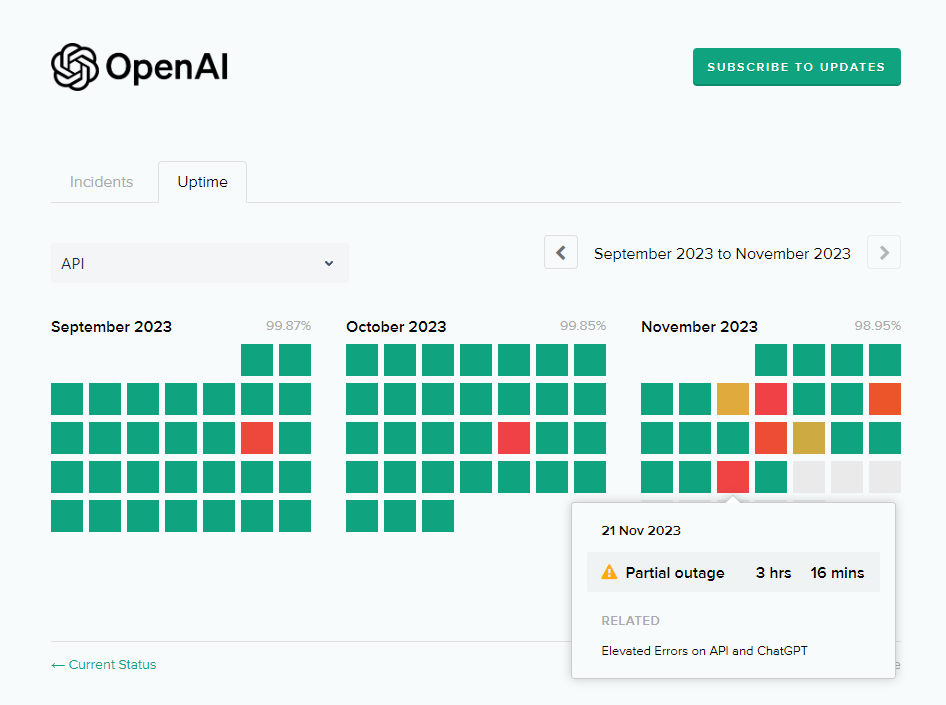Click the right chevron next-period button
Image resolution: width=946 pixels, height=705 pixels.
[884, 252]
